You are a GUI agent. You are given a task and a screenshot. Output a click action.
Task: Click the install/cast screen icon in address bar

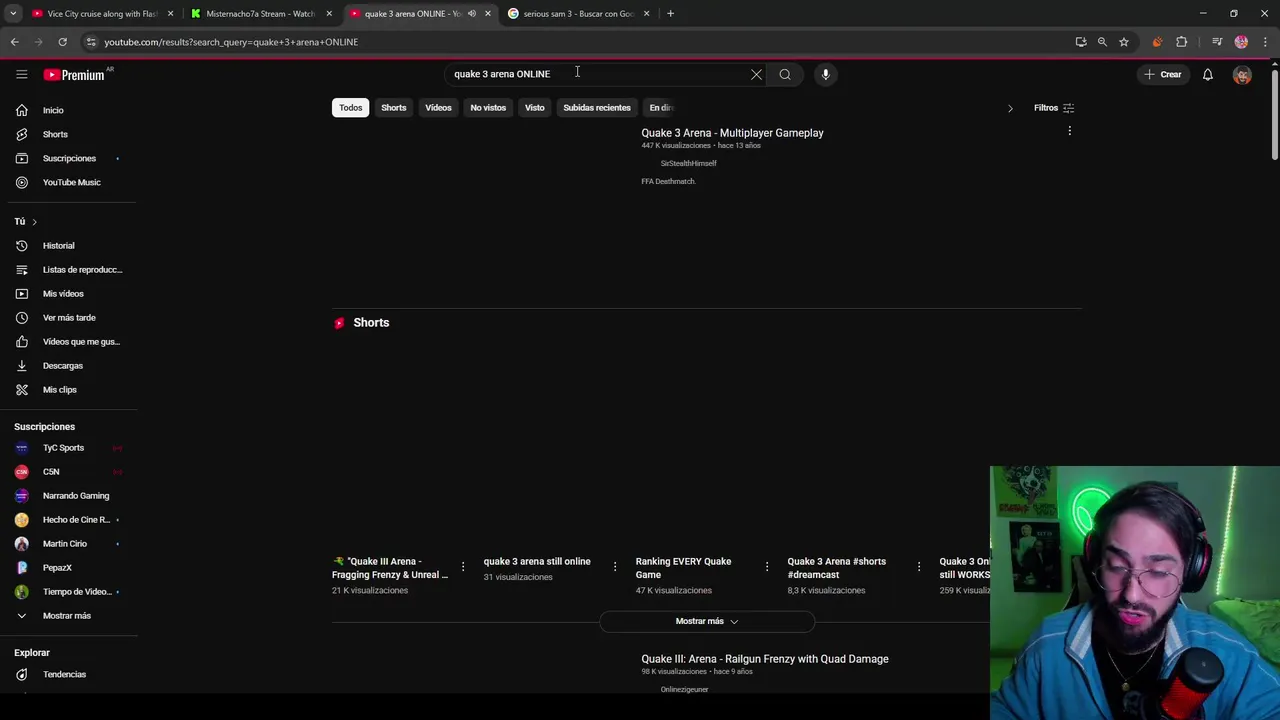point(1081,42)
